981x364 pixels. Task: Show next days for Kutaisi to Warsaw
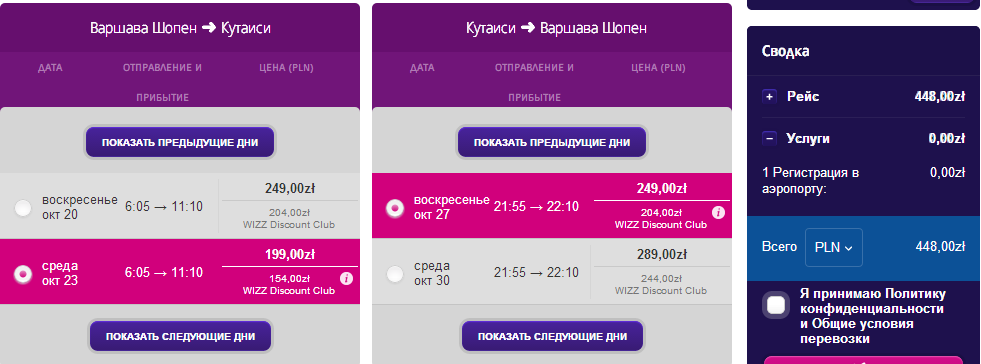(552, 336)
